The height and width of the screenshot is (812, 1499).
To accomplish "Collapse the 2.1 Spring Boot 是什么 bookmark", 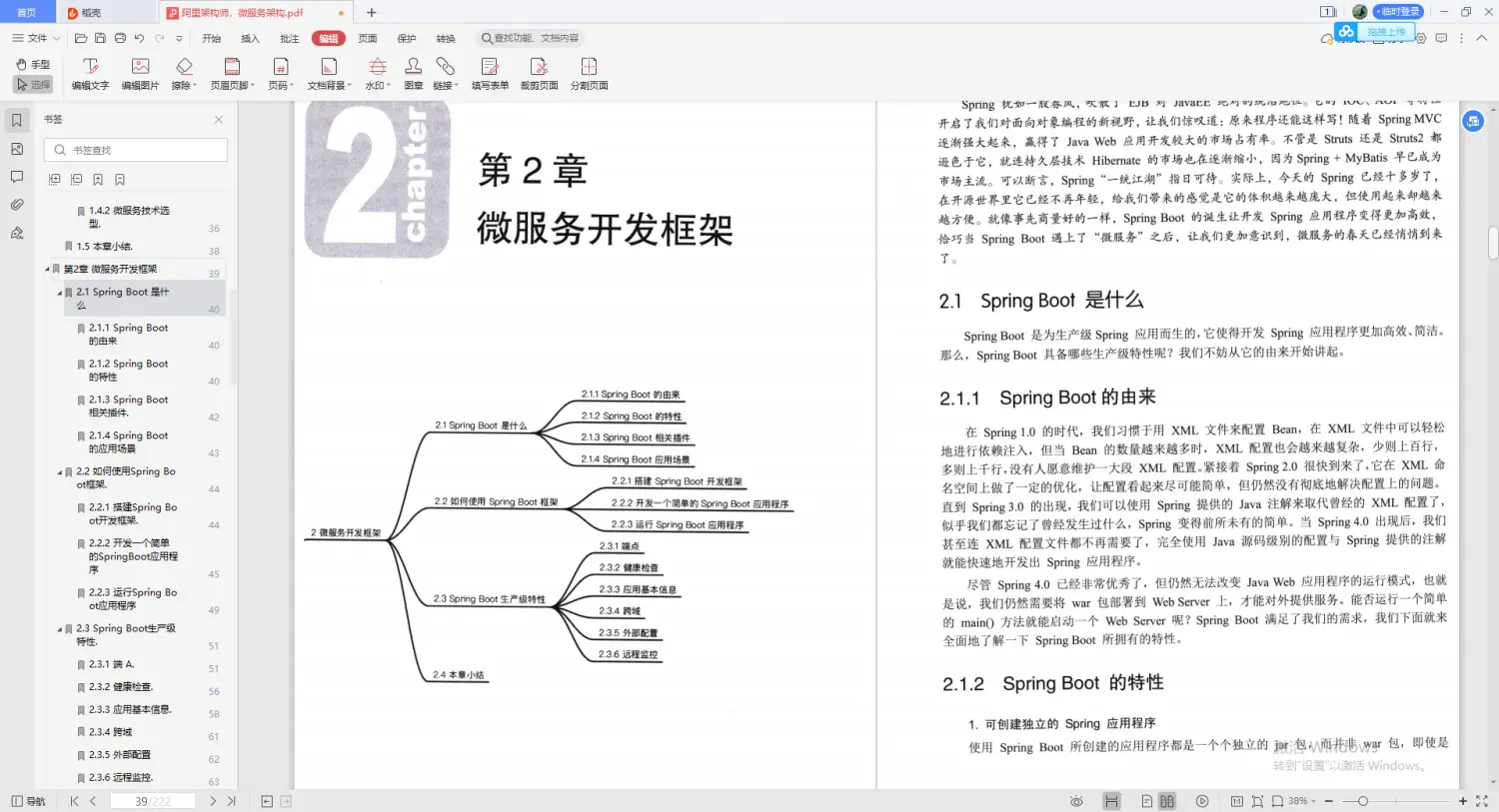I will click(x=59, y=293).
